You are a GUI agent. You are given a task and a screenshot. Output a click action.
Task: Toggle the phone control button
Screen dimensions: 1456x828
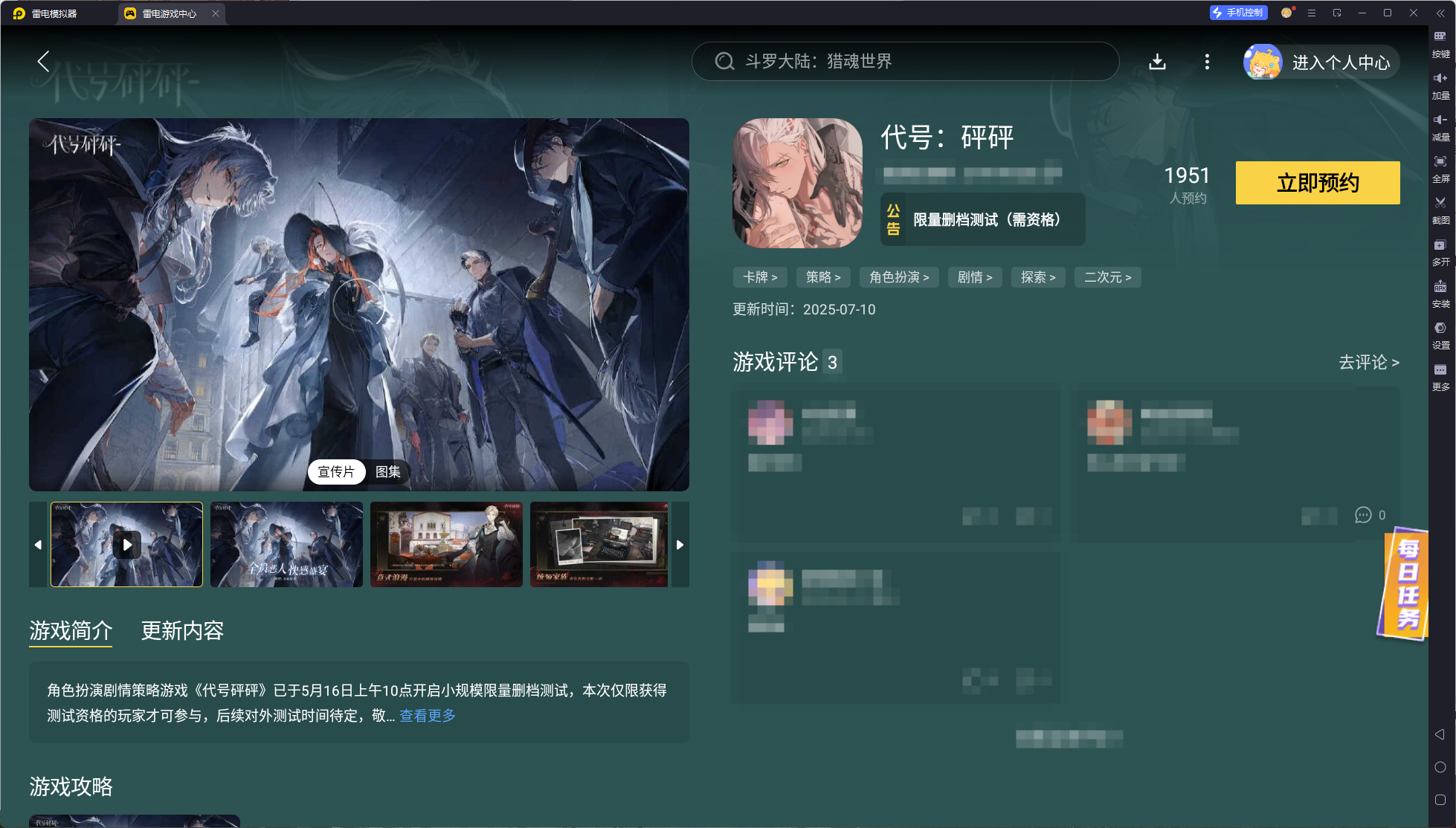[1238, 13]
